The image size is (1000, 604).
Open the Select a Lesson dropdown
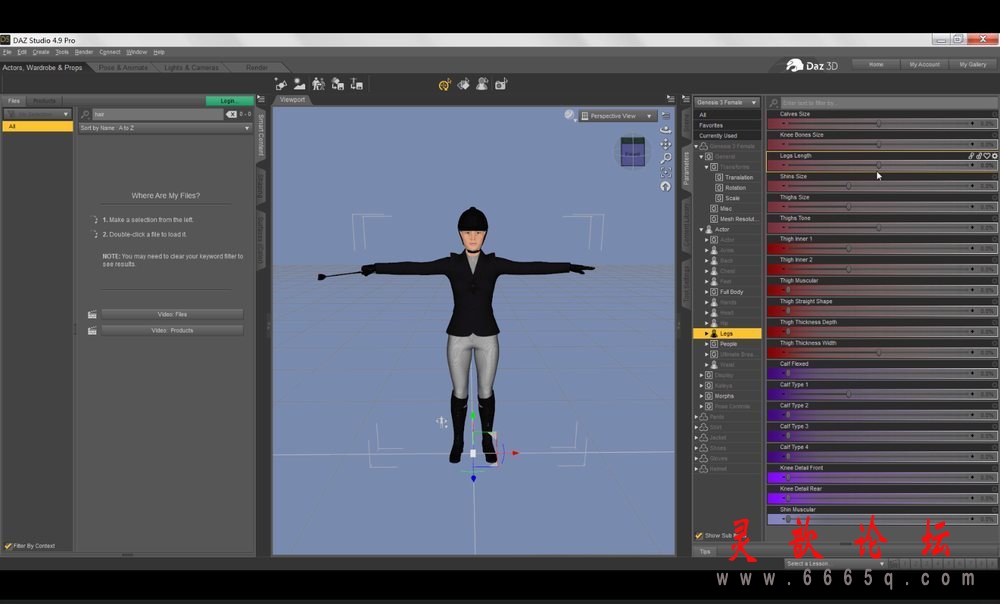(835, 564)
